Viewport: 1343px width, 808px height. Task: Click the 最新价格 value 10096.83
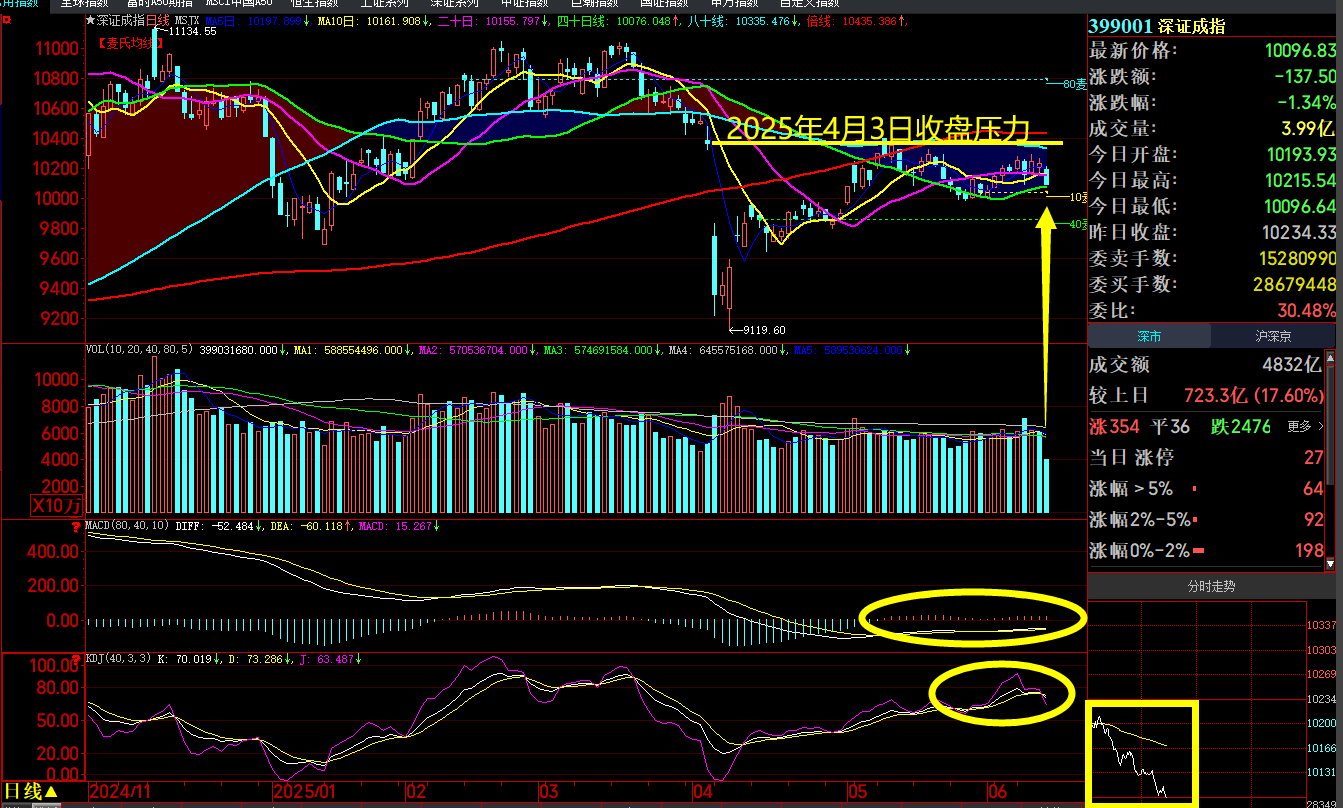(x=1298, y=51)
